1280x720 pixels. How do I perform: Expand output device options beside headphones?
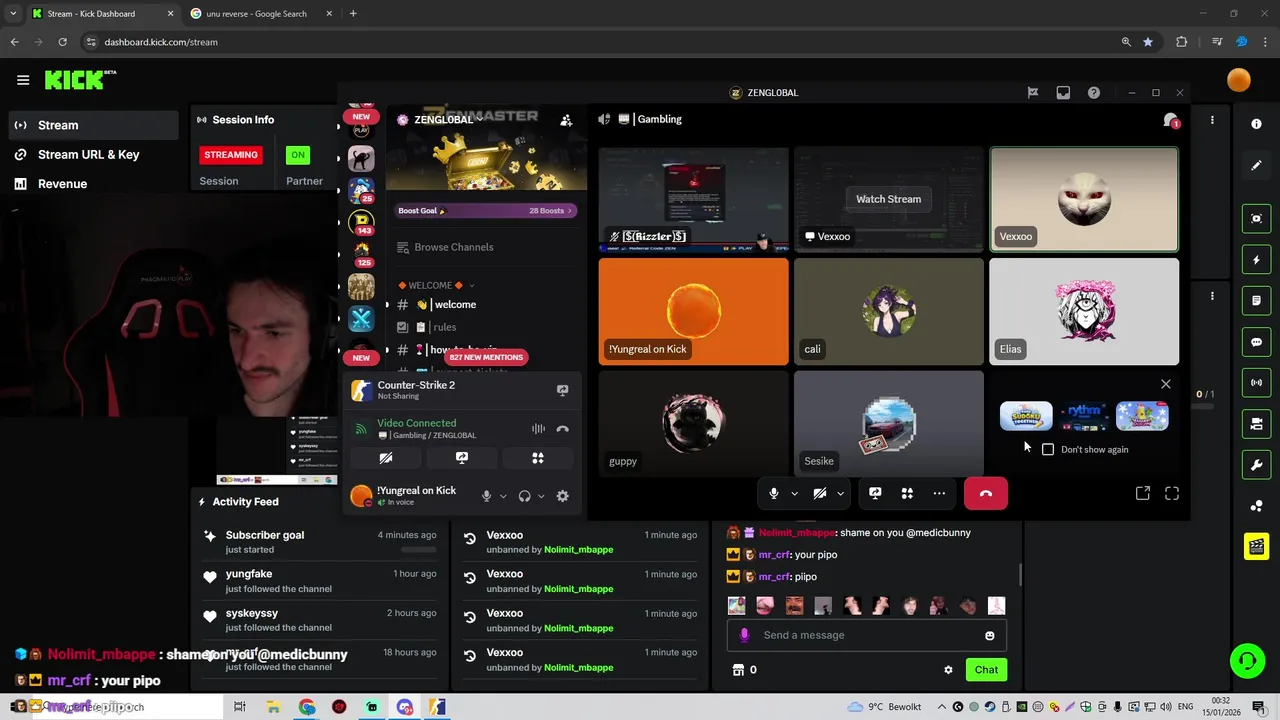(541, 496)
